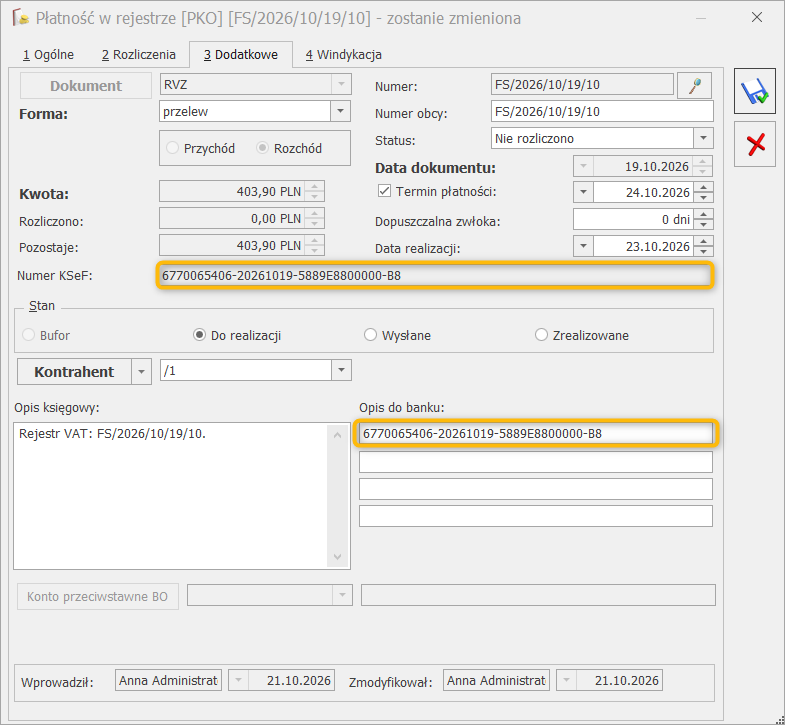Open the Data realizacji calendar dropdown

tap(583, 246)
